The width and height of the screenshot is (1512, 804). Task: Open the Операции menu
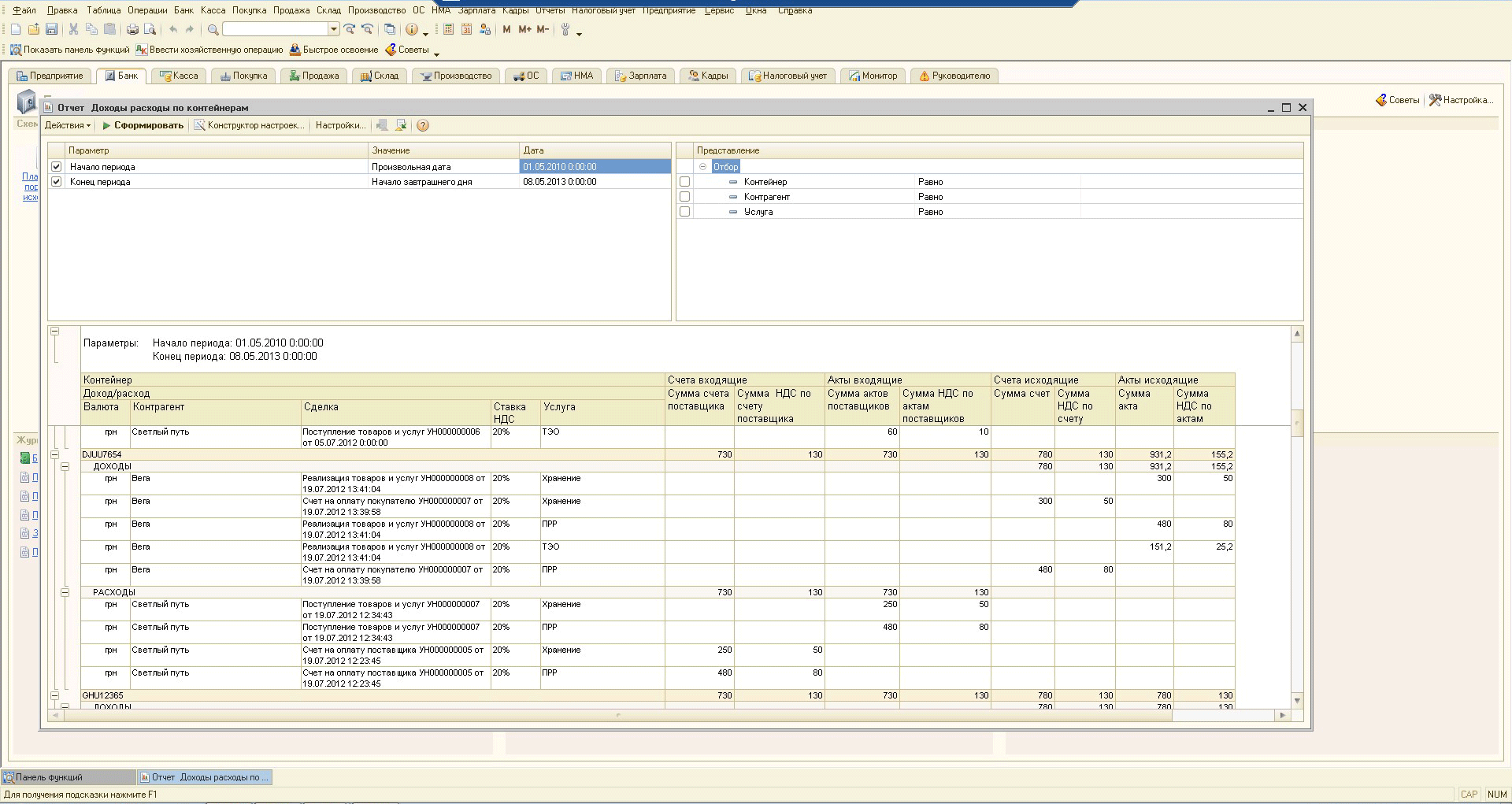[147, 10]
